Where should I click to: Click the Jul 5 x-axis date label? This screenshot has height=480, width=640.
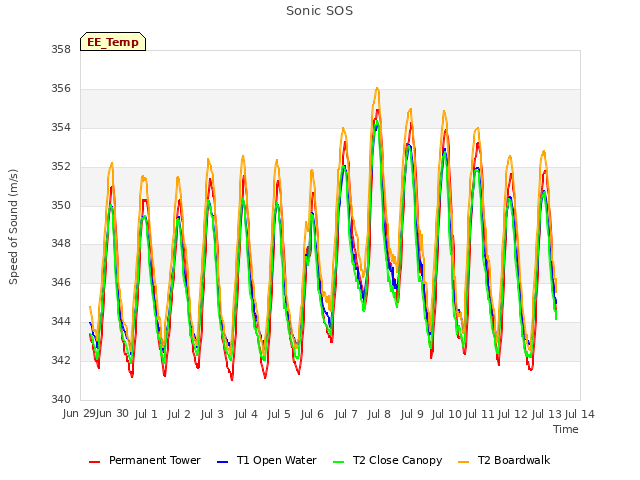[279, 414]
